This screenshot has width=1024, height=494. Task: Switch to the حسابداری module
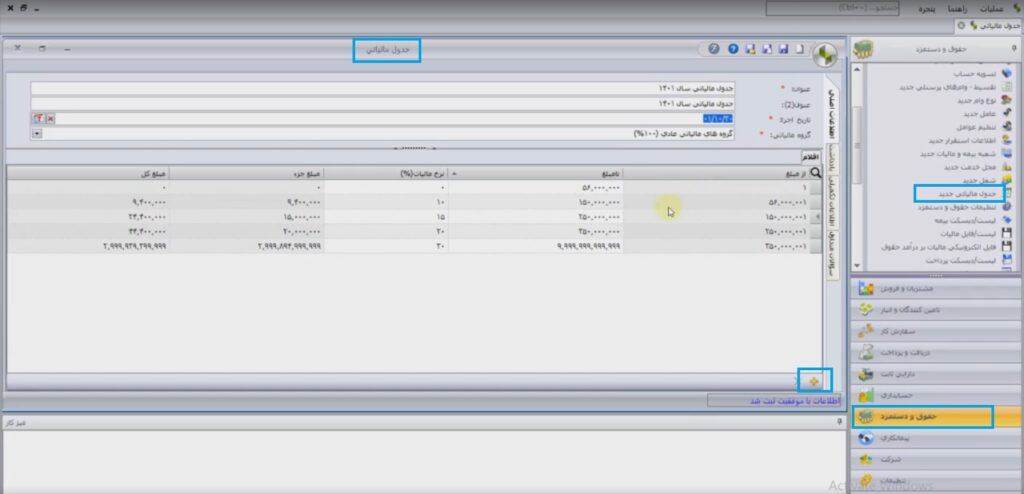pyautogui.click(x=936, y=395)
